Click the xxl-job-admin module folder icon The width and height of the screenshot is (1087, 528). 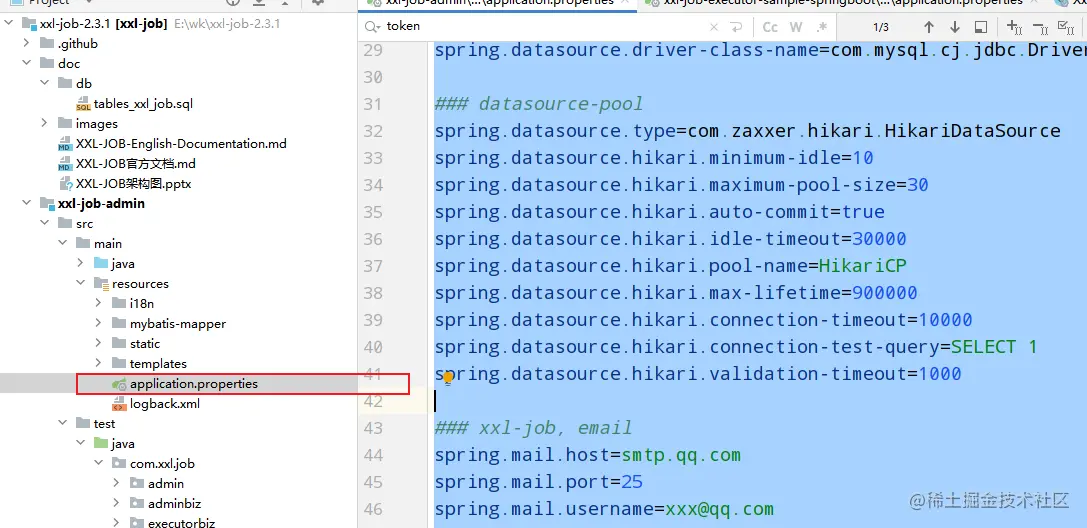(x=47, y=204)
